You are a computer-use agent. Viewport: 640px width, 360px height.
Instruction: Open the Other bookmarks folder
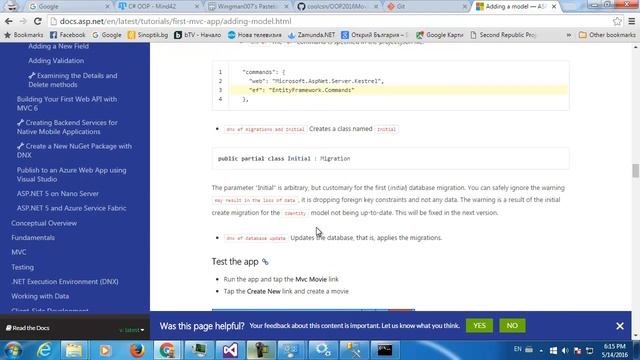pyautogui.click(x=607, y=35)
